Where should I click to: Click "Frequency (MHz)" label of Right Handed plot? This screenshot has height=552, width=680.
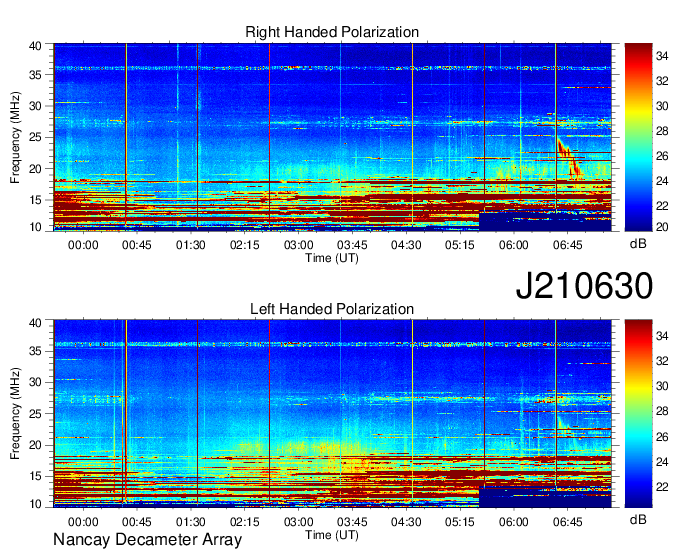(x=16, y=137)
